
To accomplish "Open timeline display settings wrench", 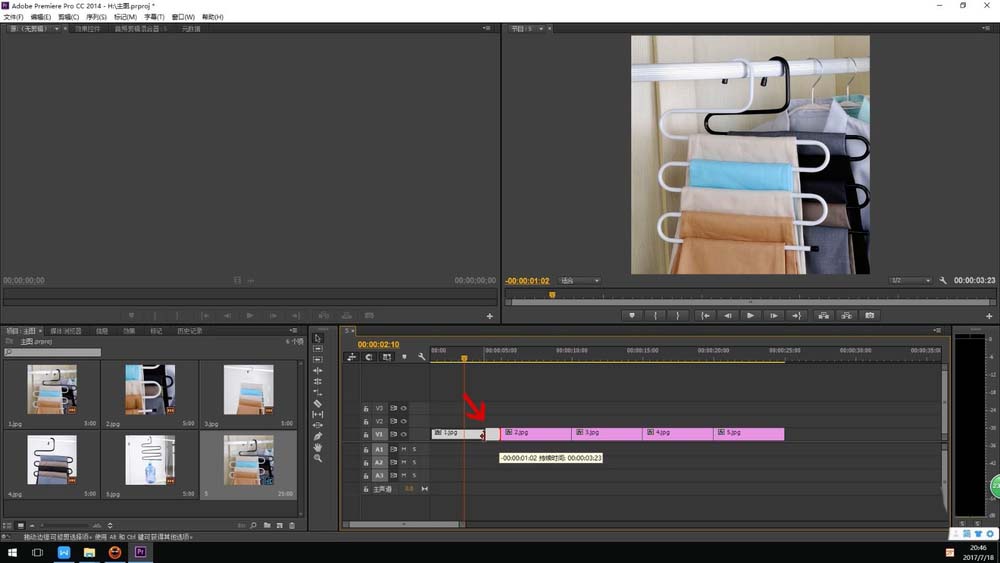I will [x=422, y=357].
